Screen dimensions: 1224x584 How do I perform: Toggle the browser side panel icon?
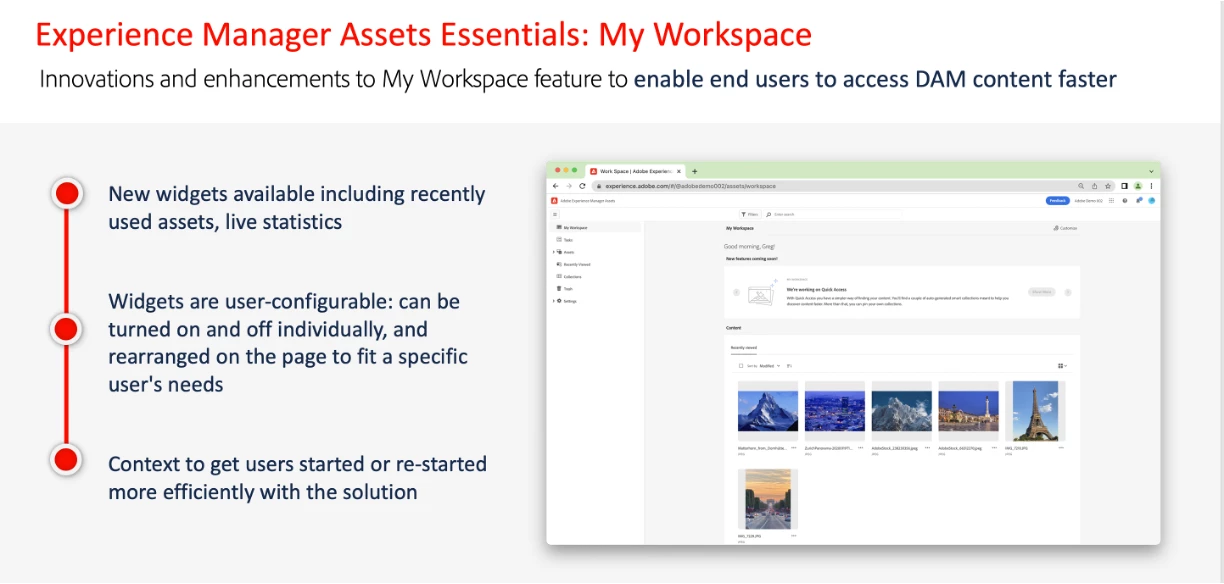coord(1125,186)
